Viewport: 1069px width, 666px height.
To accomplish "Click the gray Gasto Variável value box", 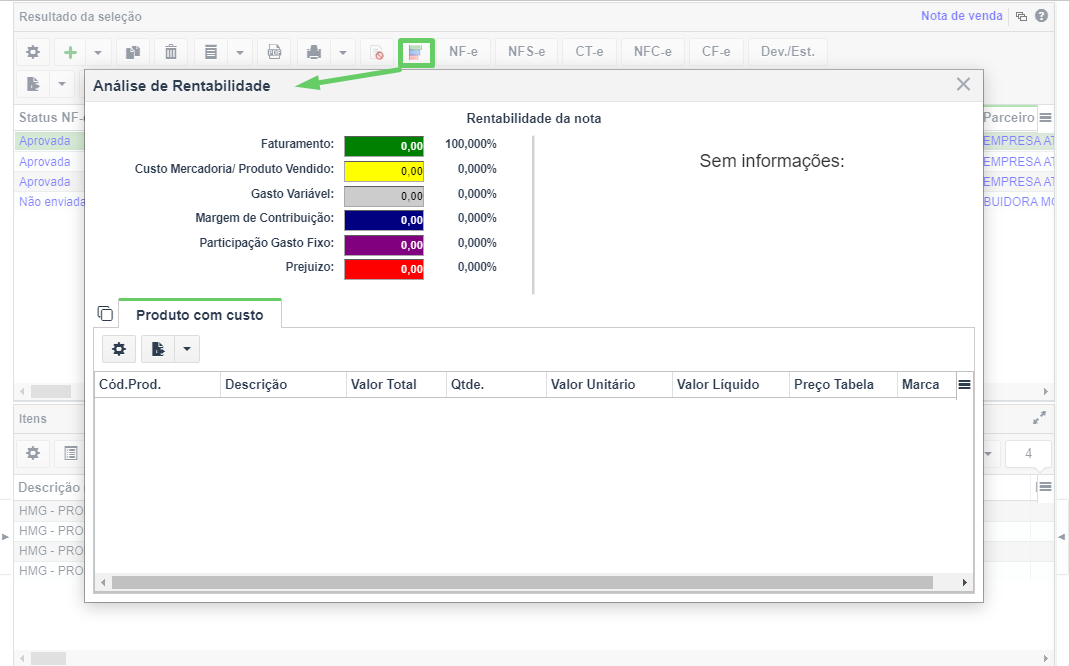I will tap(384, 196).
